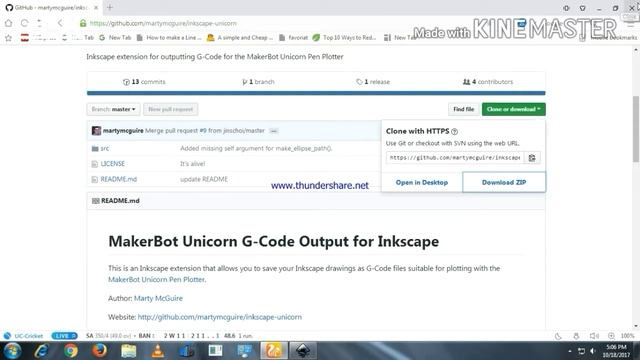Show hidden system tray icons arrow
Viewport: 640px width, 360px height.
[570, 351]
